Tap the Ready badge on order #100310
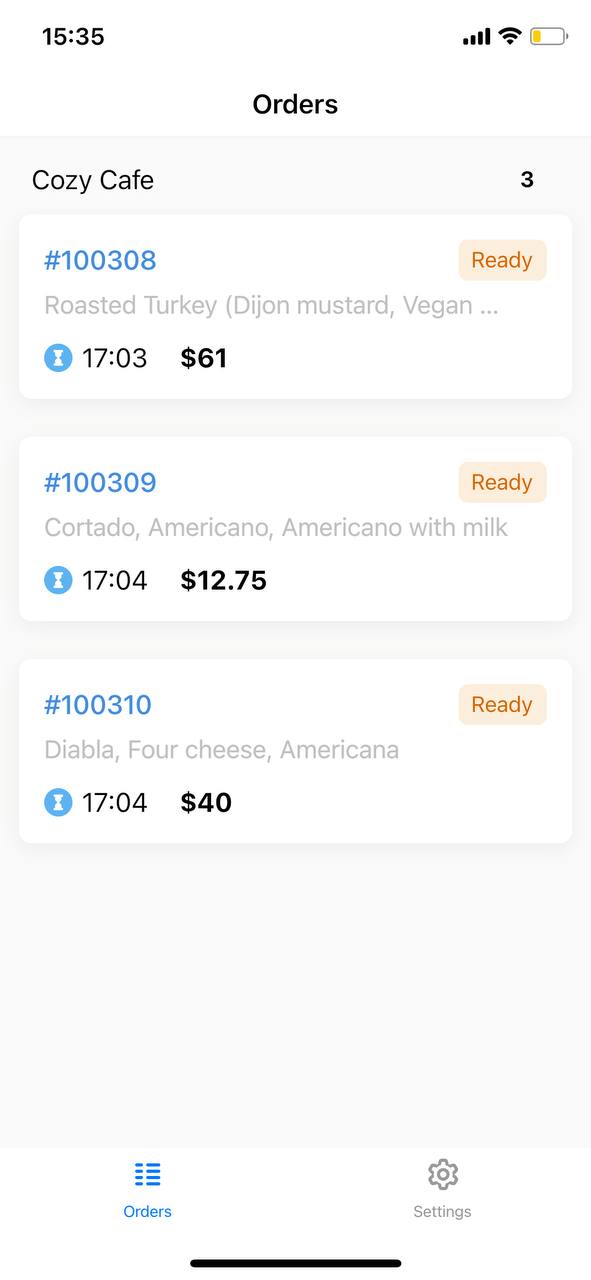 [x=502, y=704]
